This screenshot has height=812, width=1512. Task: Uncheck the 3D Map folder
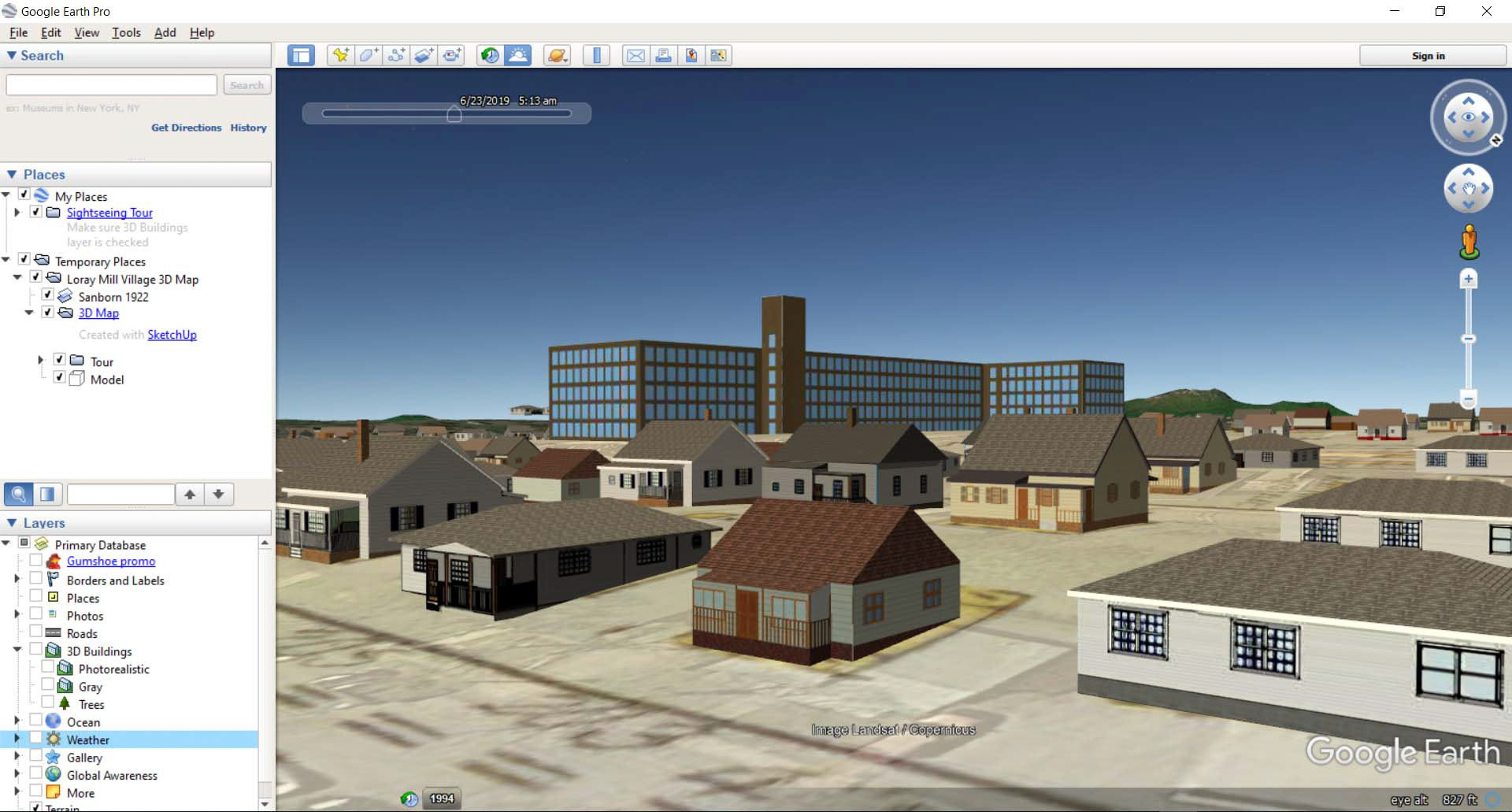[48, 312]
